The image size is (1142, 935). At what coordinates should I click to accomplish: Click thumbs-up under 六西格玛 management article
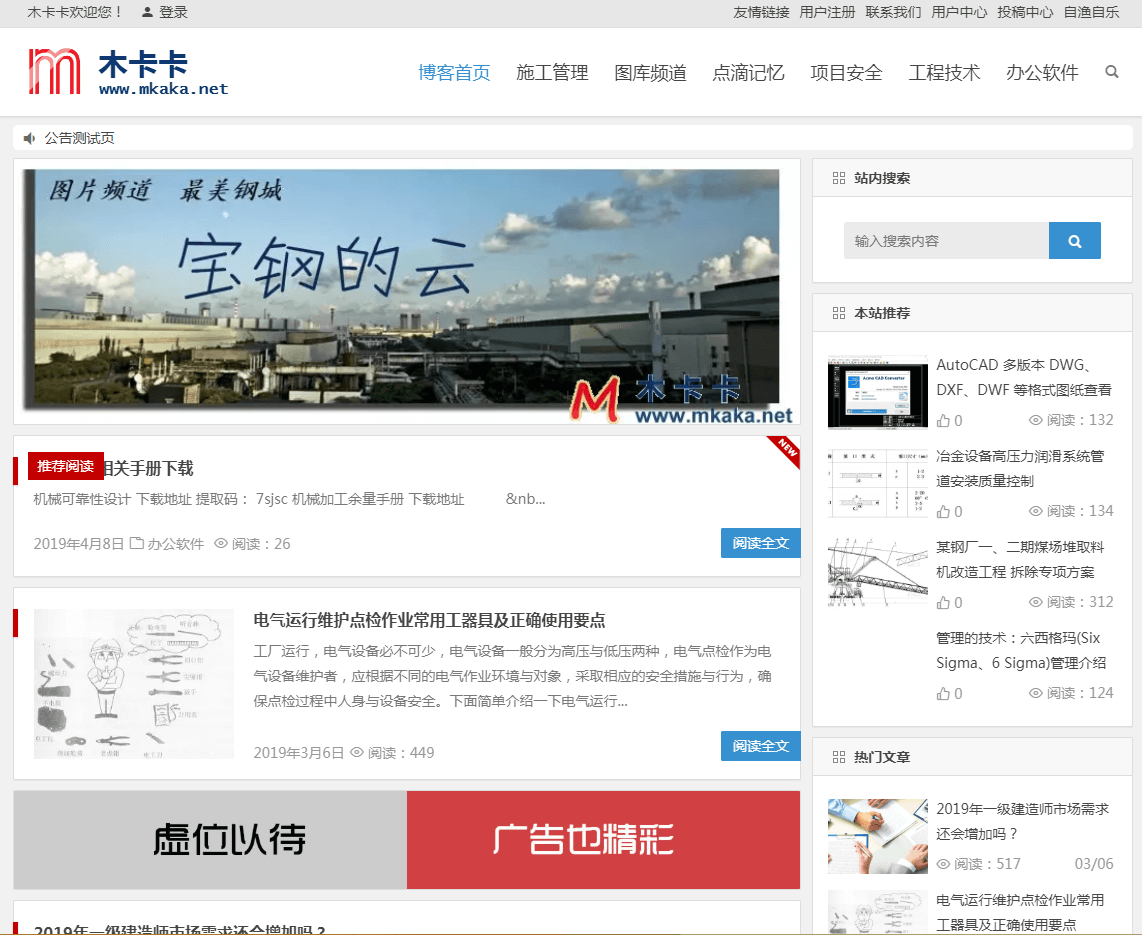coord(943,694)
